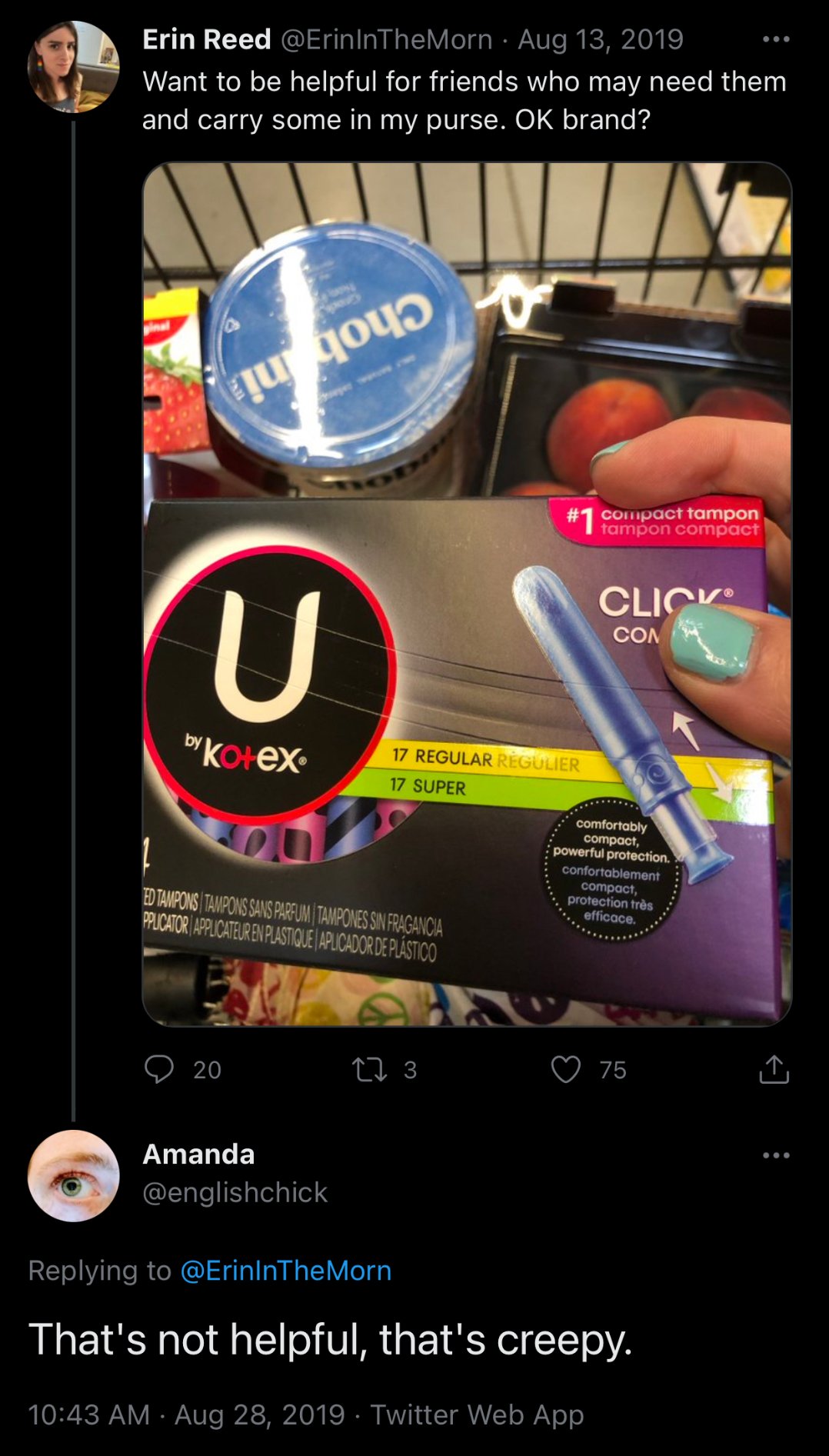View the 20 replies count
This screenshot has height=1456, width=829.
(x=207, y=1070)
